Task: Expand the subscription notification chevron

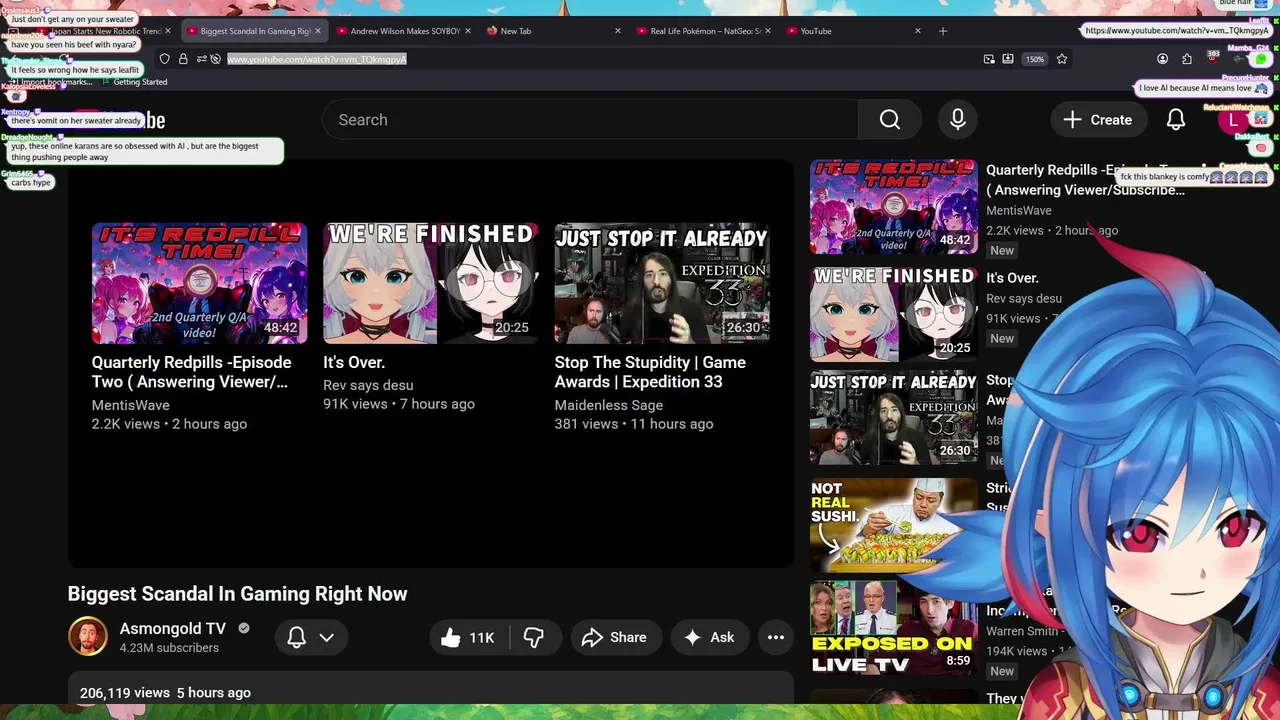Action: 326,637
